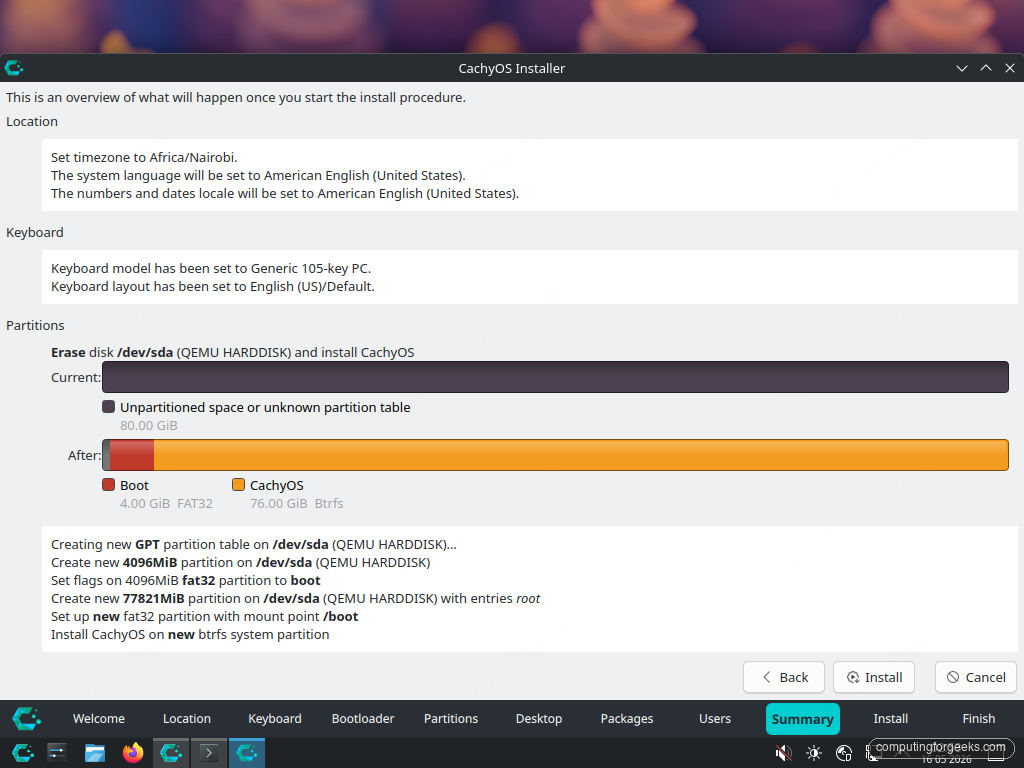Click 'Keyboard model has been set' line
The width and height of the screenshot is (1024, 768).
(x=211, y=268)
